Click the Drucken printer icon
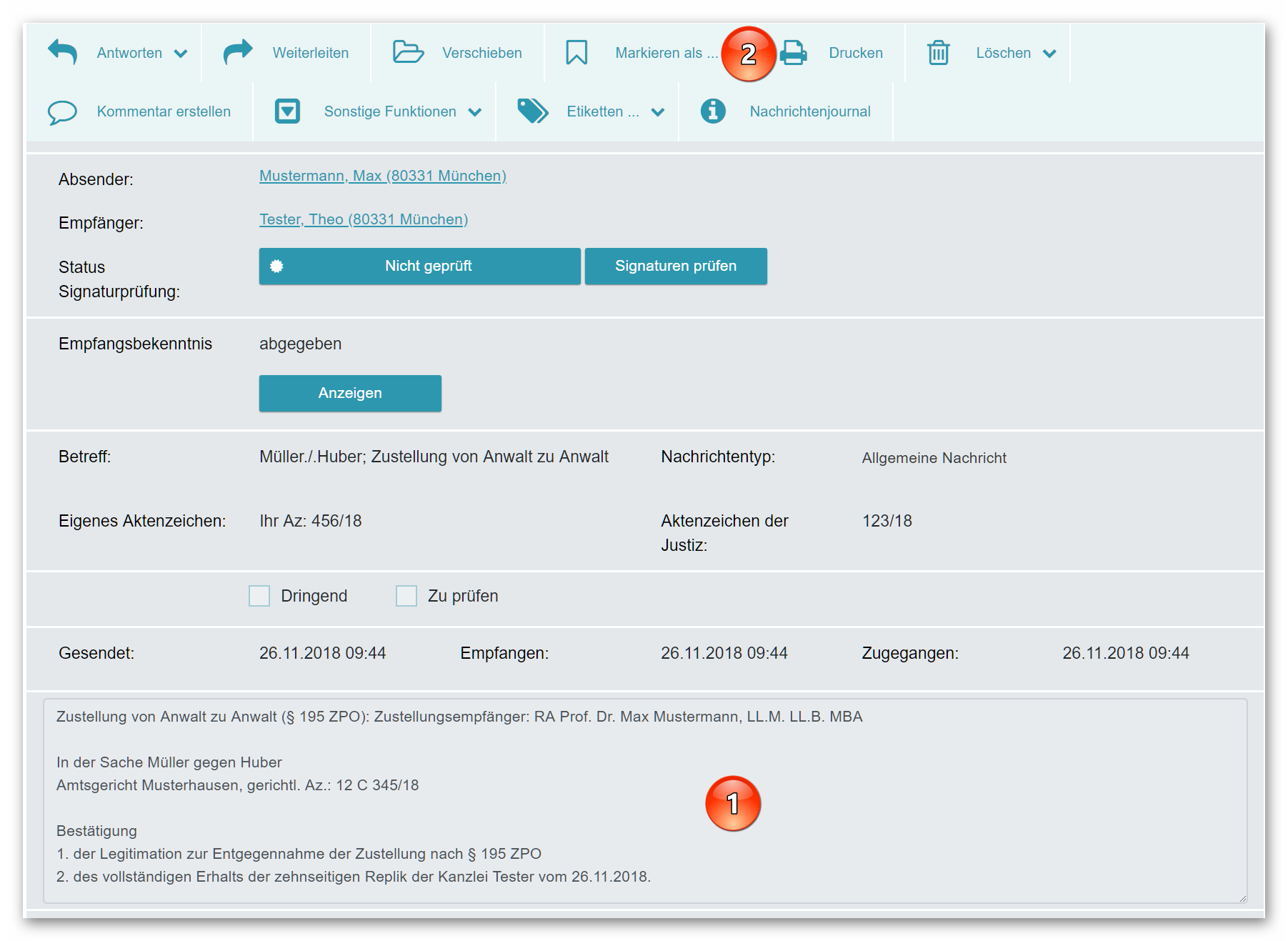This screenshot has height=941, width=1288. (x=794, y=53)
